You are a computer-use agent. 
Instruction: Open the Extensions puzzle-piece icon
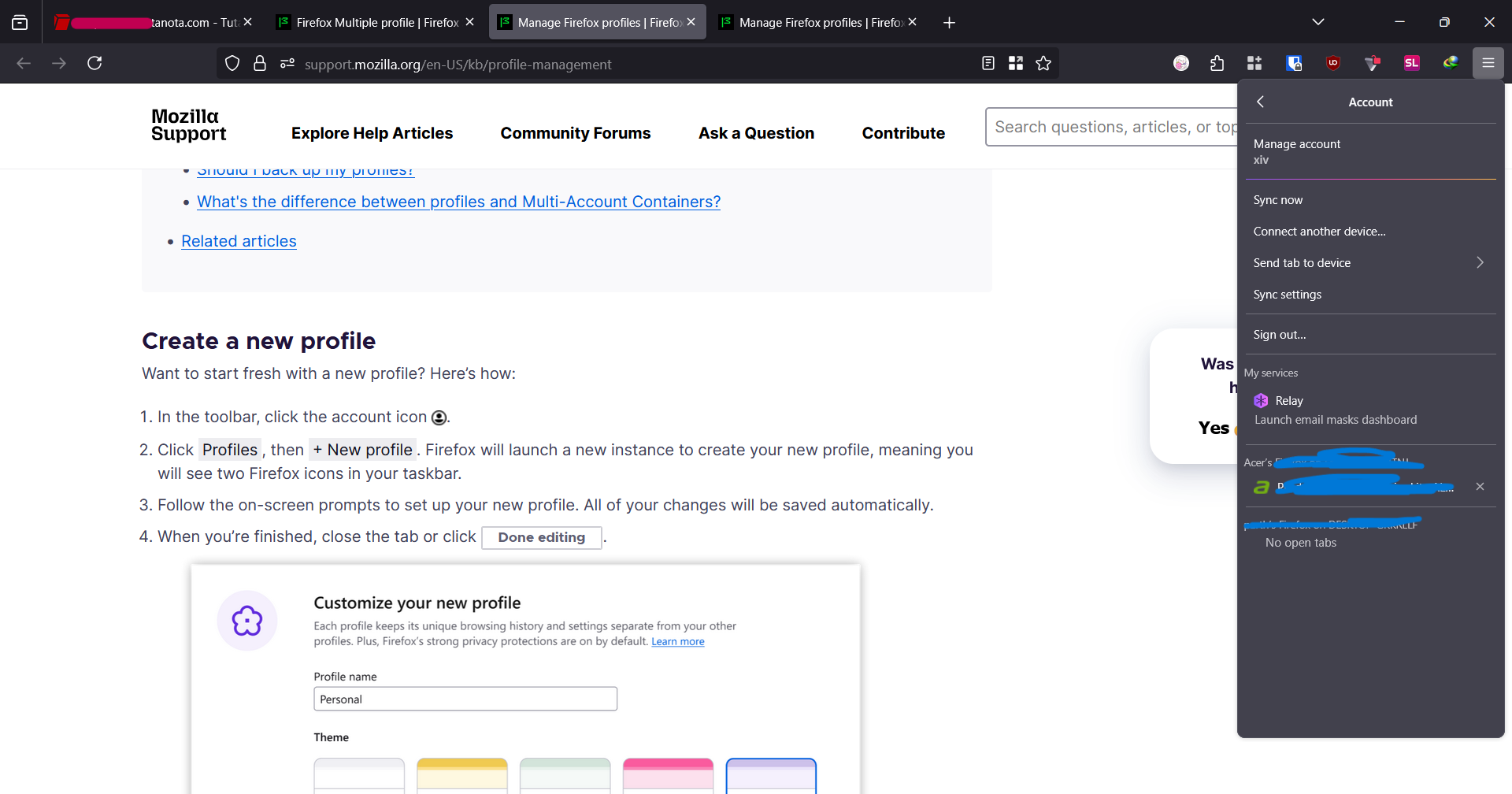1217,63
